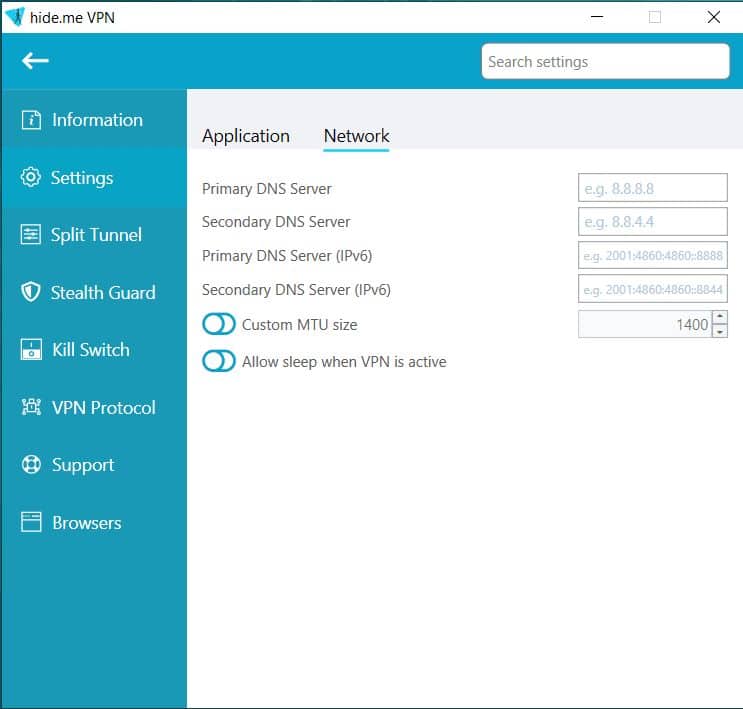Click the Settings gear icon
Screen dimensions: 743x709
31,177
